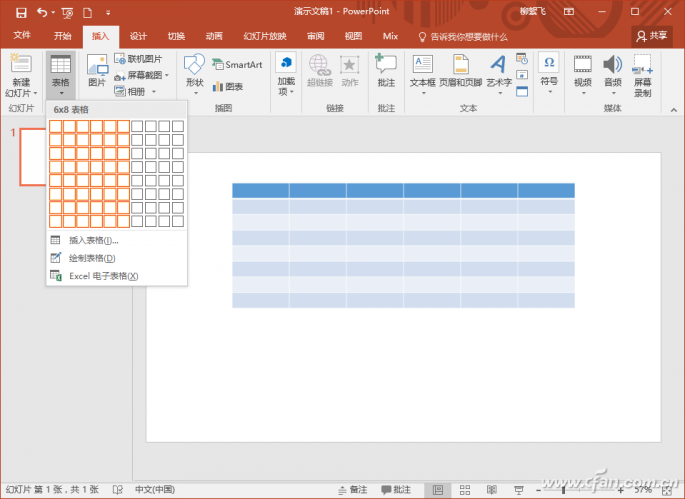Collapse the ribbon with the chevron

tap(674, 110)
